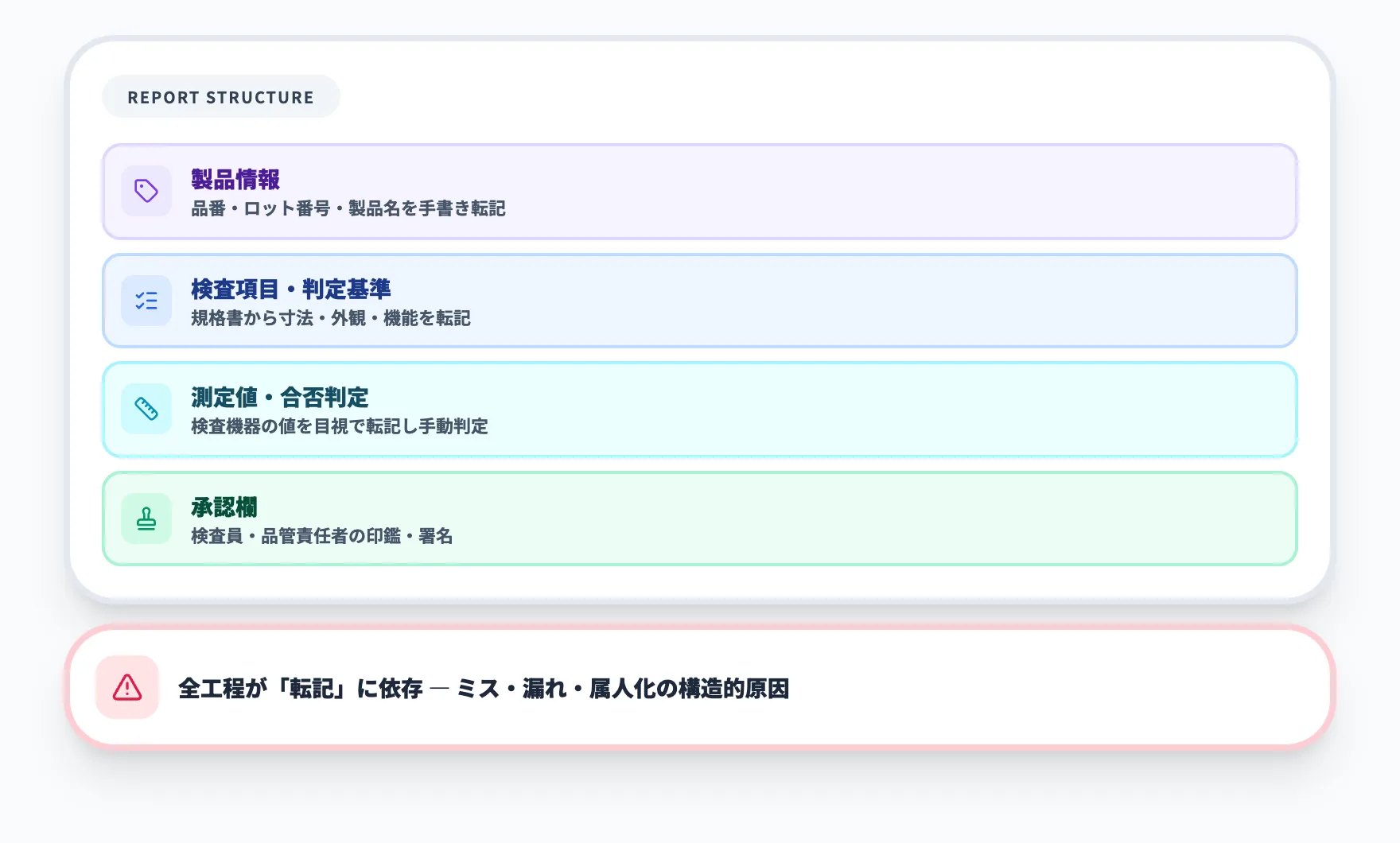Image resolution: width=1400 pixels, height=843 pixels.
Task: Toggle the 測定値・合否判定 card highlight
Action: coord(700,409)
